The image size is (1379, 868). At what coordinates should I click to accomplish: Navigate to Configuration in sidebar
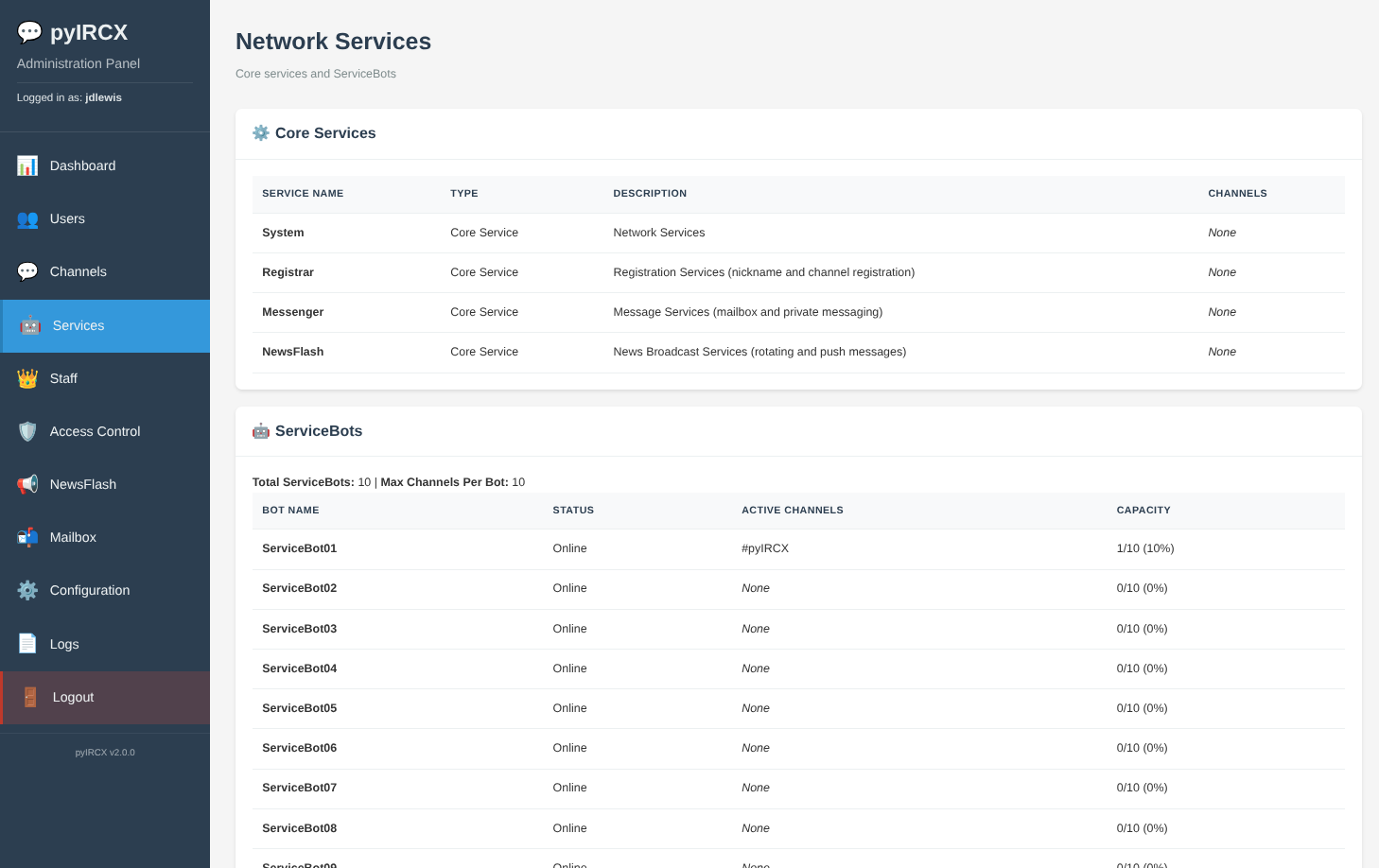(x=90, y=590)
